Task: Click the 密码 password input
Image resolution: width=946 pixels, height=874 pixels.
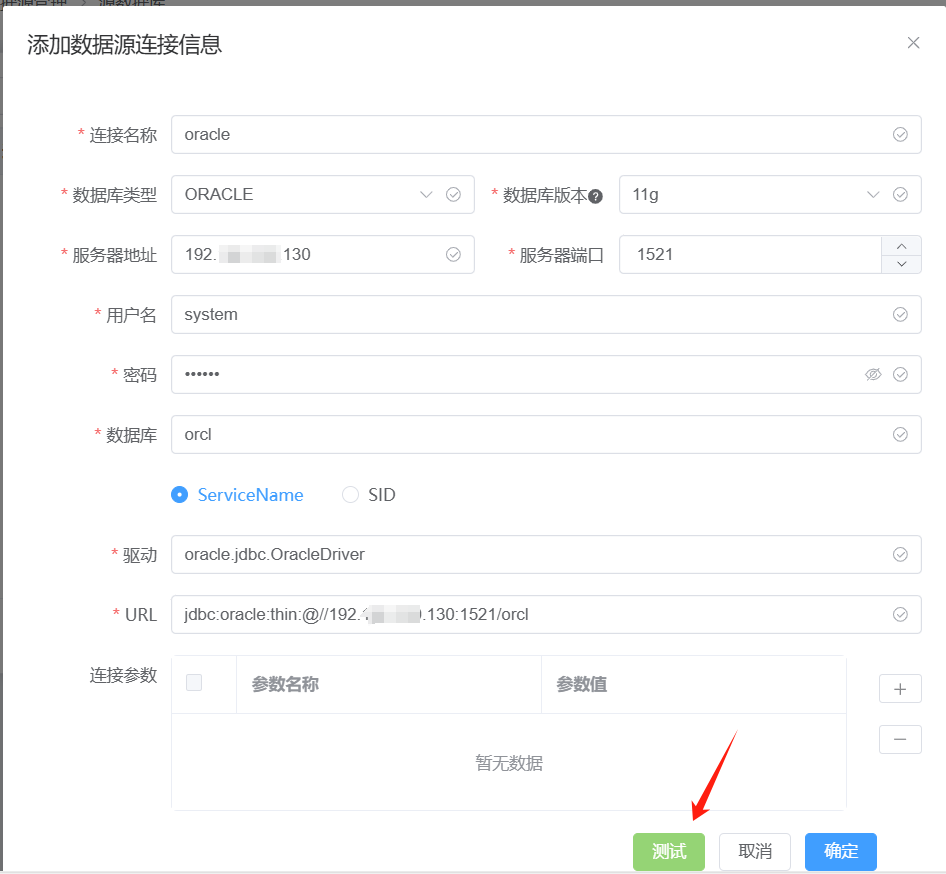Action: tap(546, 375)
